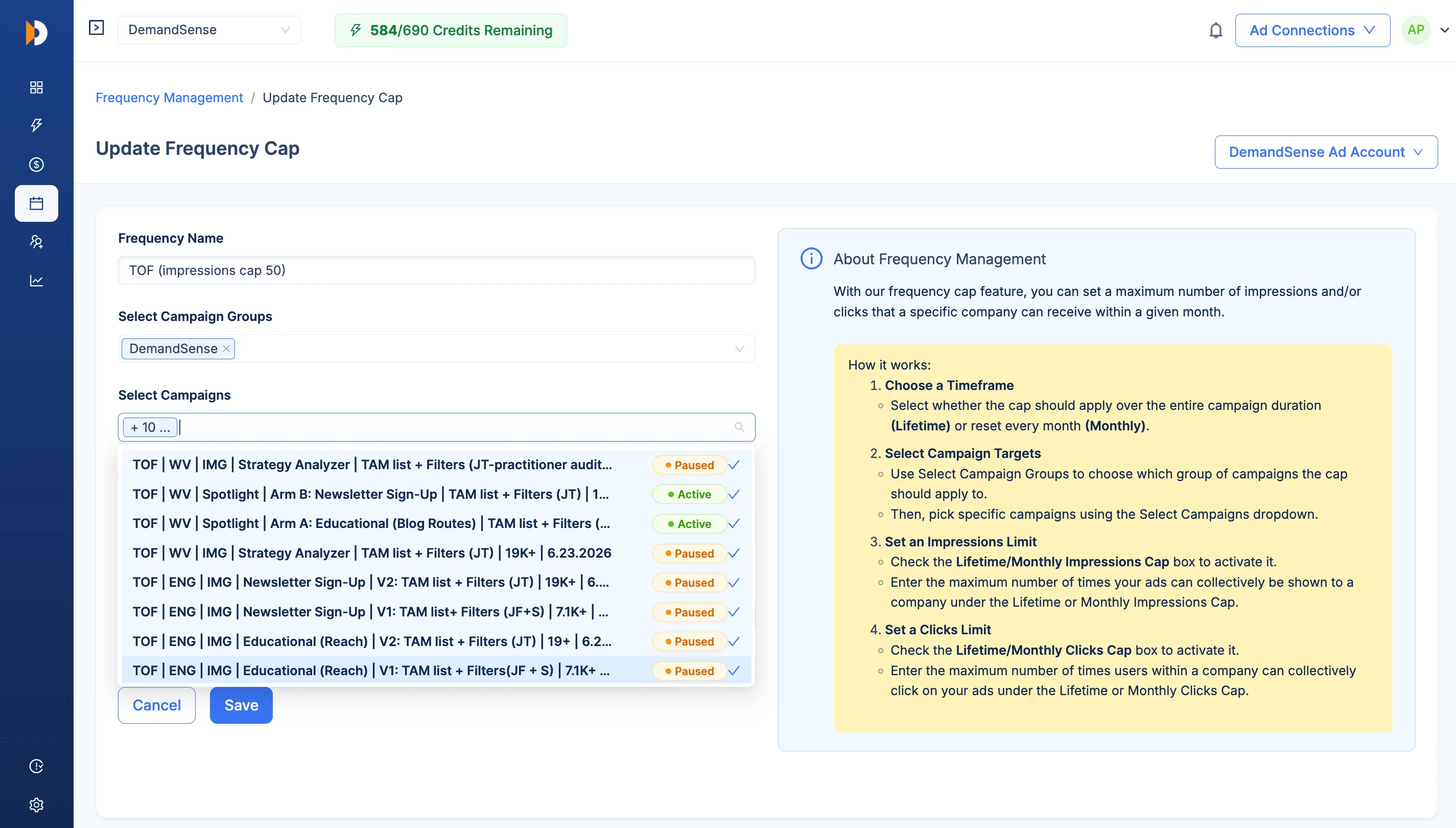1456x828 pixels.
Task: Deselect ENG Educational (Reach) V1 campaign
Action: (x=436, y=671)
